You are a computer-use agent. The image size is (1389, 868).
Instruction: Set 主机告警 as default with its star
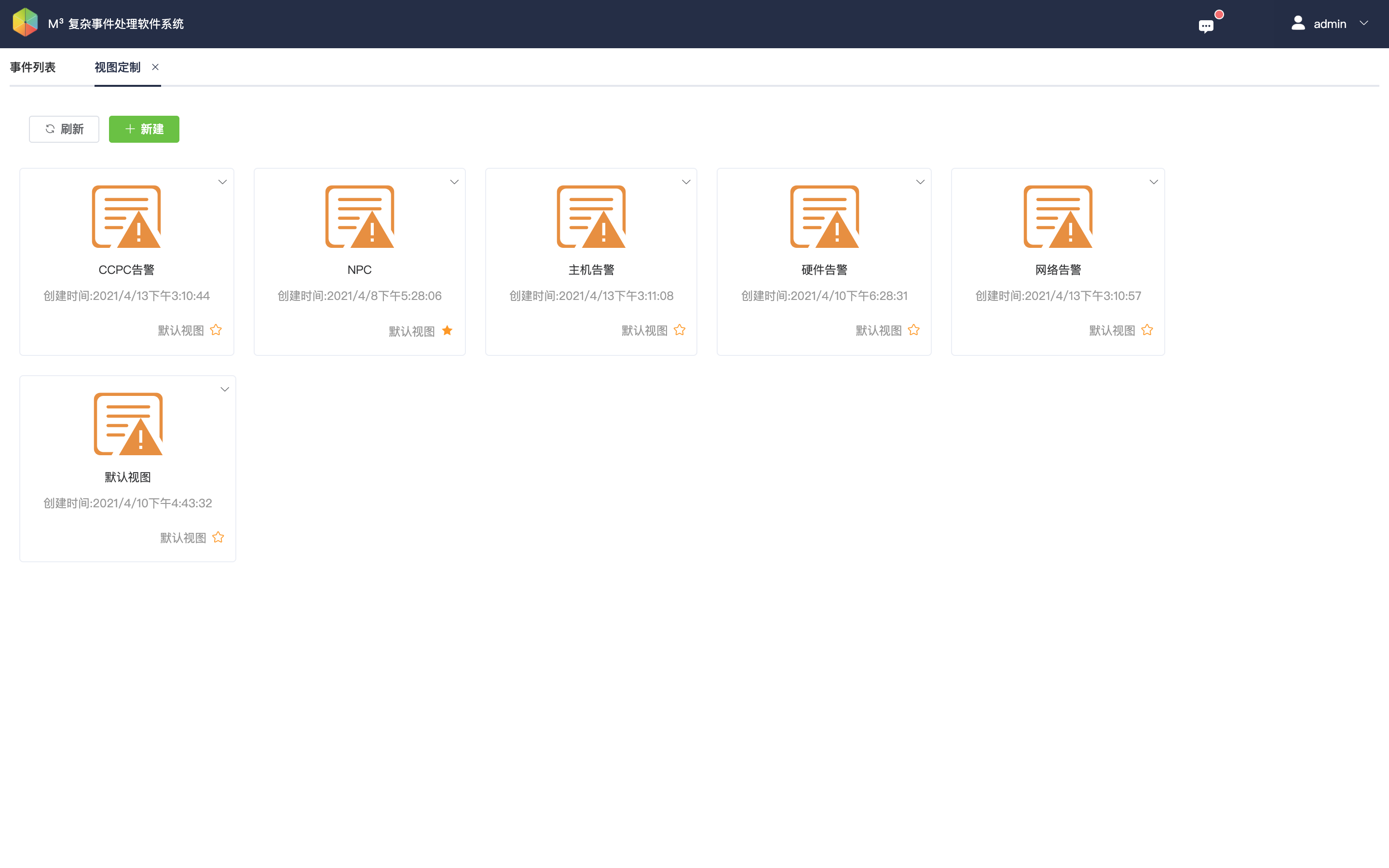click(680, 330)
